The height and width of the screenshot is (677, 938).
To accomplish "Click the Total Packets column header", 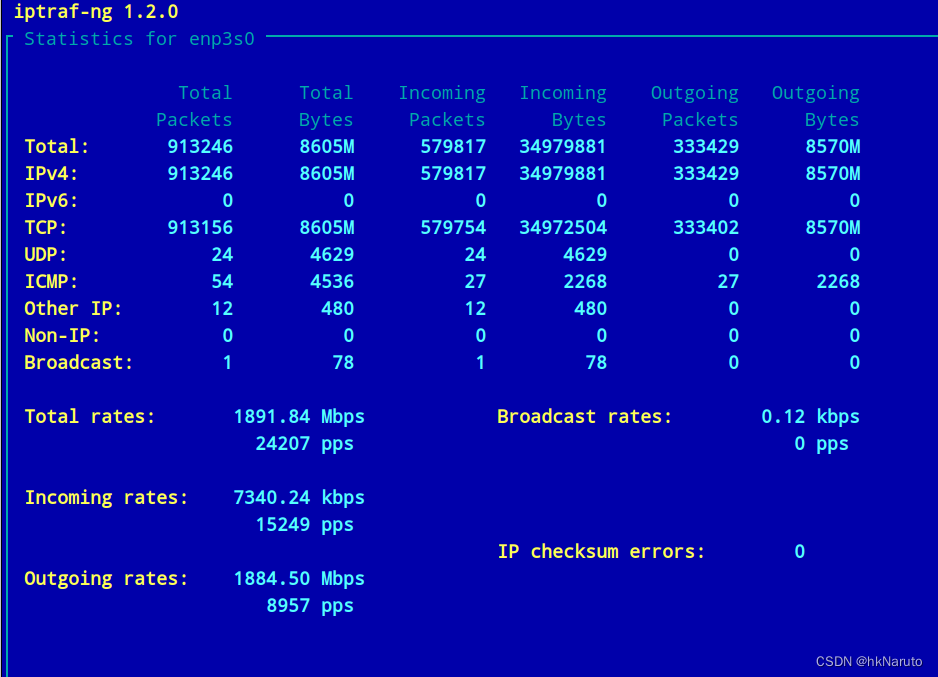I will [194, 106].
